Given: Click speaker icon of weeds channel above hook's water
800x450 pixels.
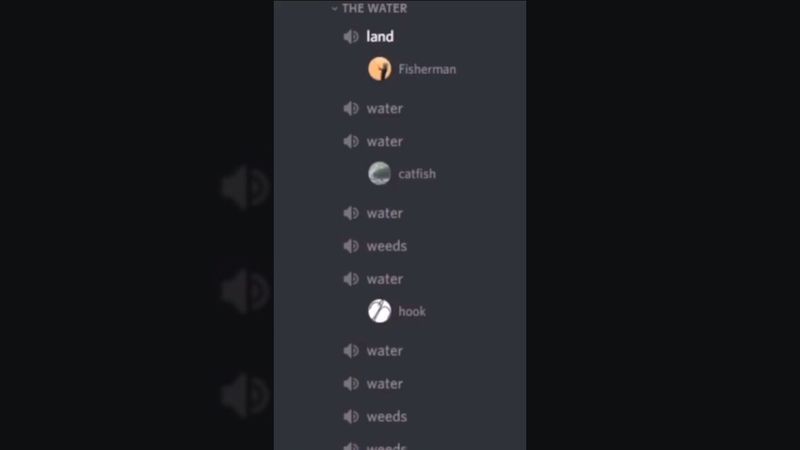Looking at the screenshot, I should pyautogui.click(x=351, y=246).
